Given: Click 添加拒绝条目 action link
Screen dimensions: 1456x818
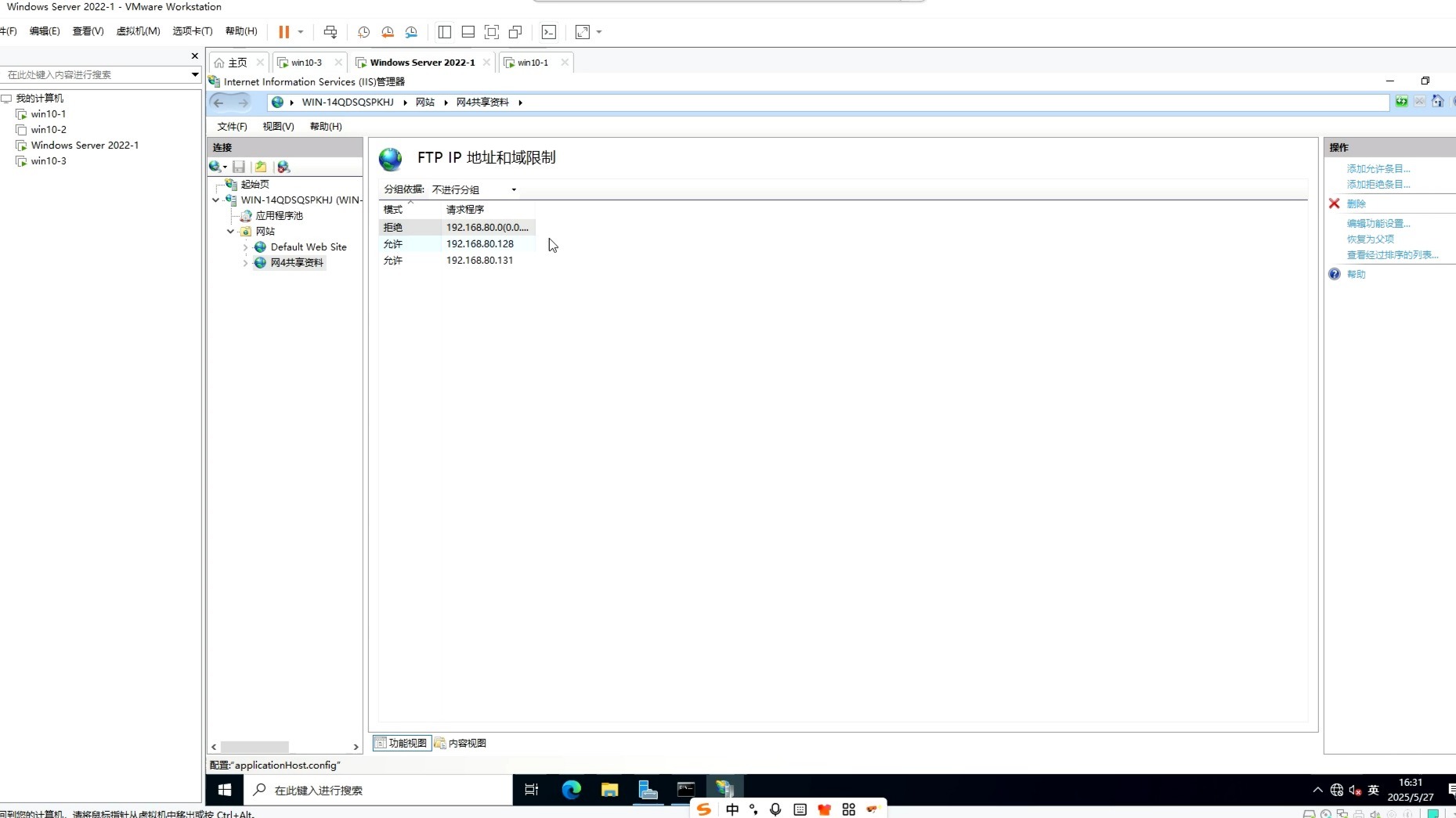Looking at the screenshot, I should click(x=1378, y=184).
